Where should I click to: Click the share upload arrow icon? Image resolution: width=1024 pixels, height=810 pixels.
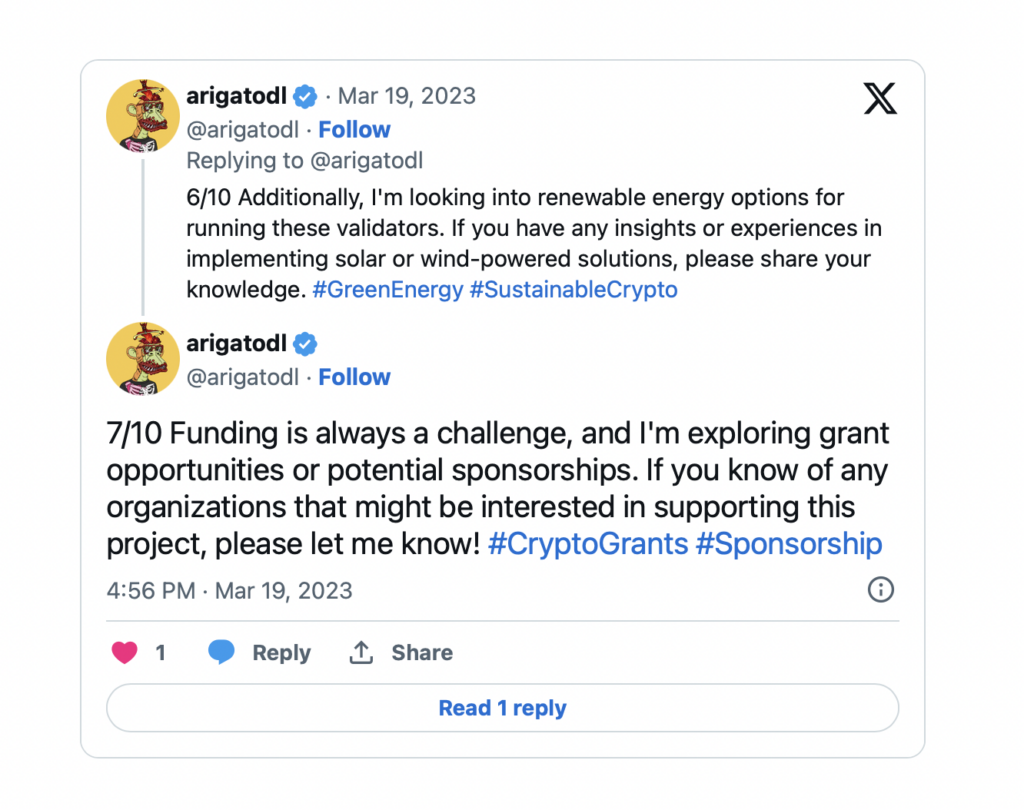[x=361, y=652]
